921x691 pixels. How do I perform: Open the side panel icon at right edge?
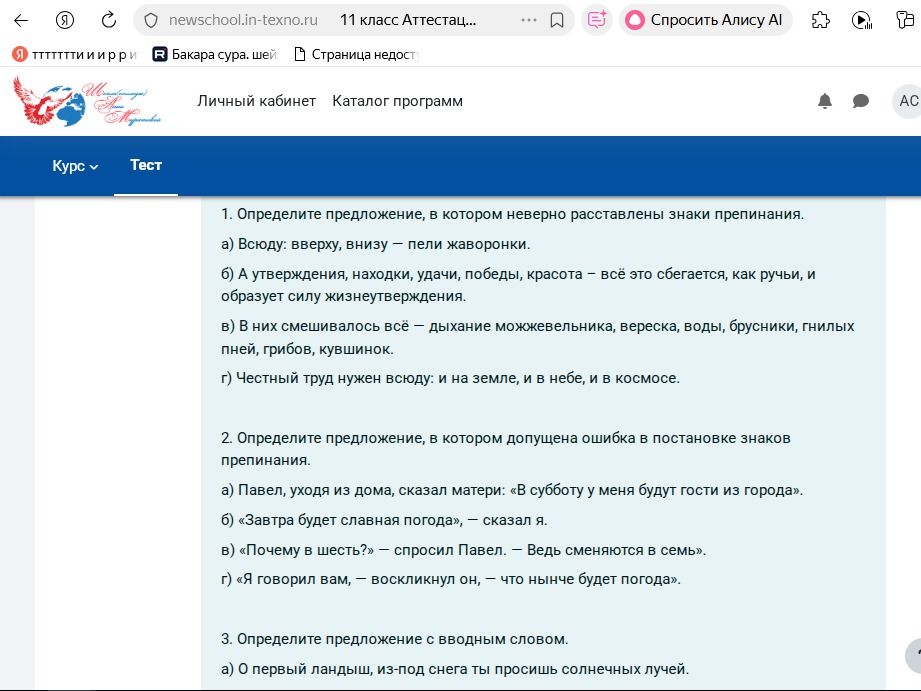click(905, 20)
